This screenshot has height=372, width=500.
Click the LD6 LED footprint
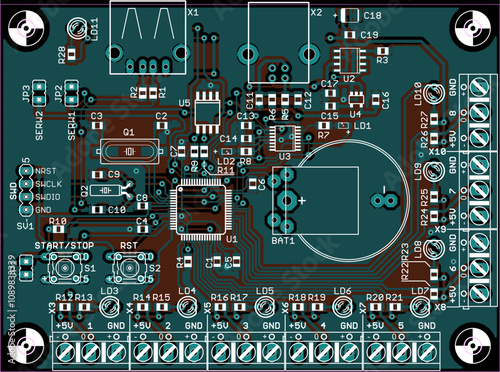[x=342, y=306]
